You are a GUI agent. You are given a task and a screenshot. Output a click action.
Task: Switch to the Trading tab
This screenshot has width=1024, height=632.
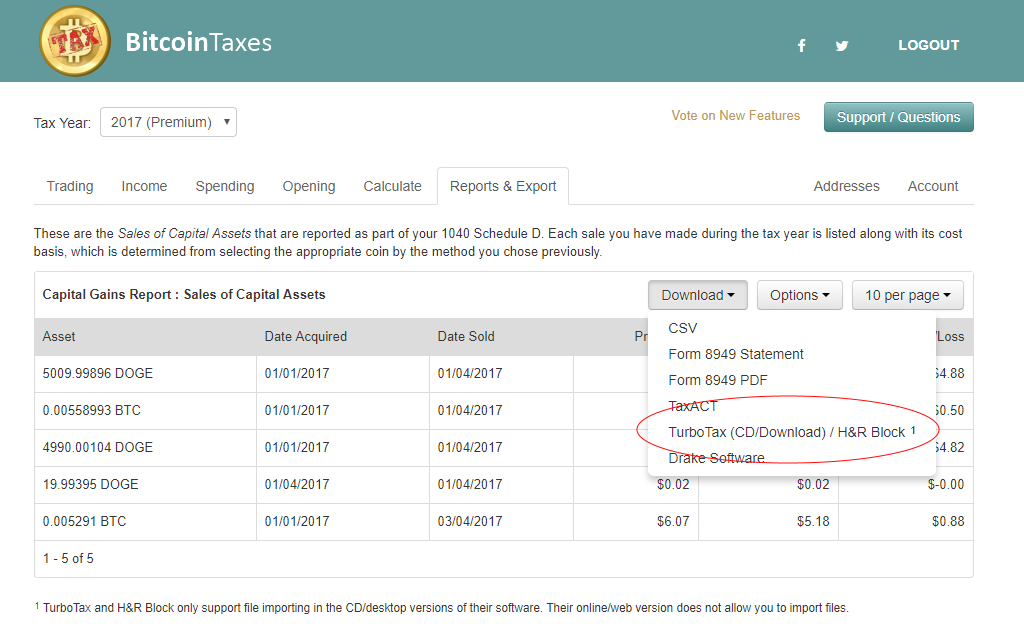tap(70, 186)
